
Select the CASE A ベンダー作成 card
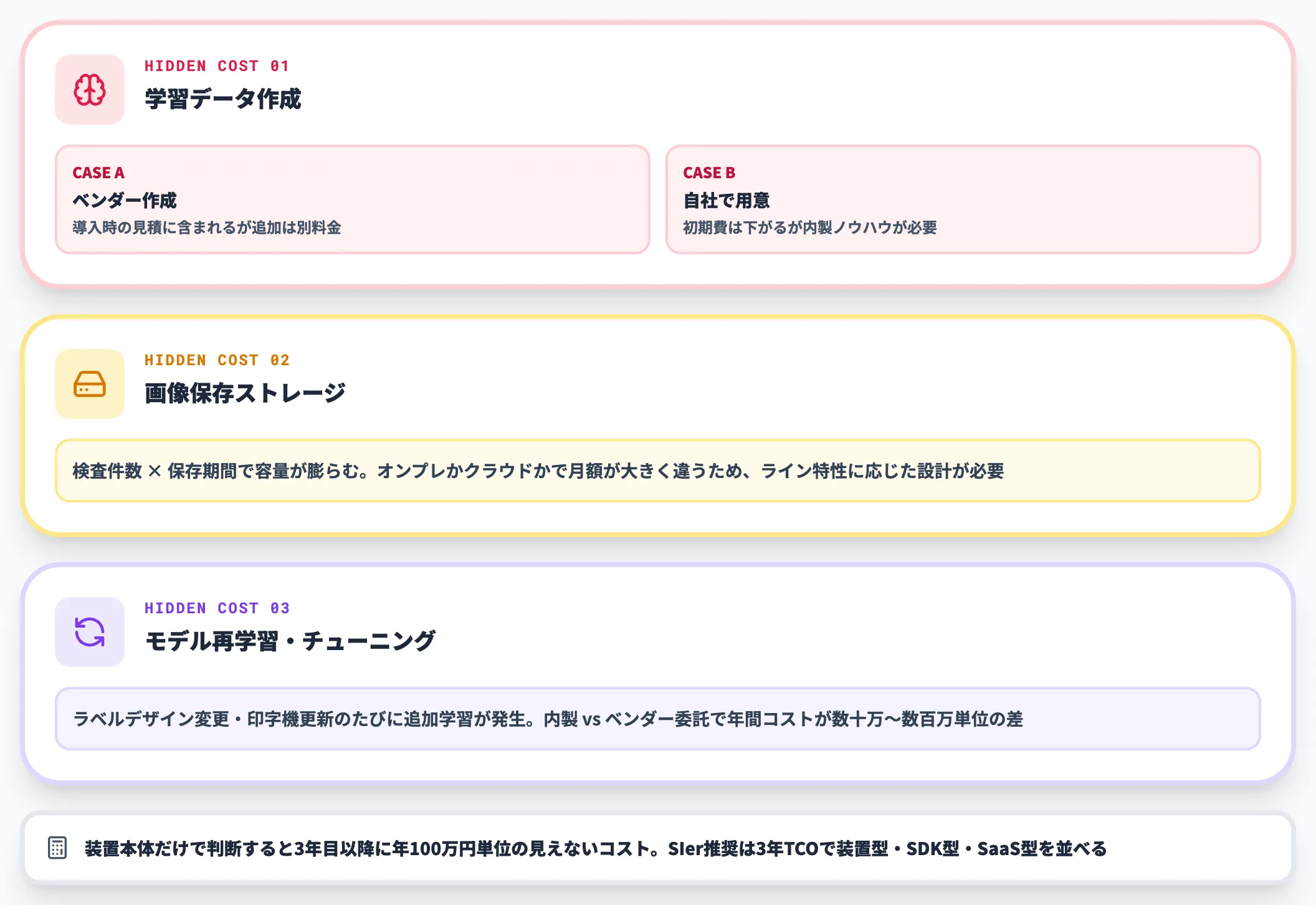352,198
